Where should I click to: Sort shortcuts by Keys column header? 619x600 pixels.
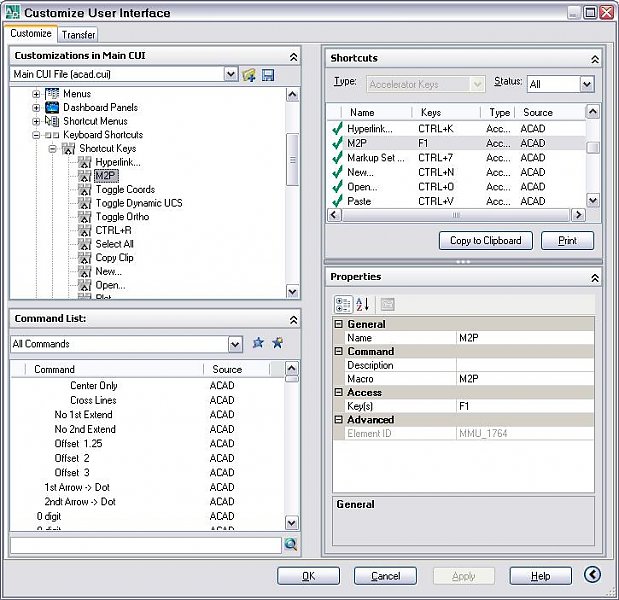(446, 112)
